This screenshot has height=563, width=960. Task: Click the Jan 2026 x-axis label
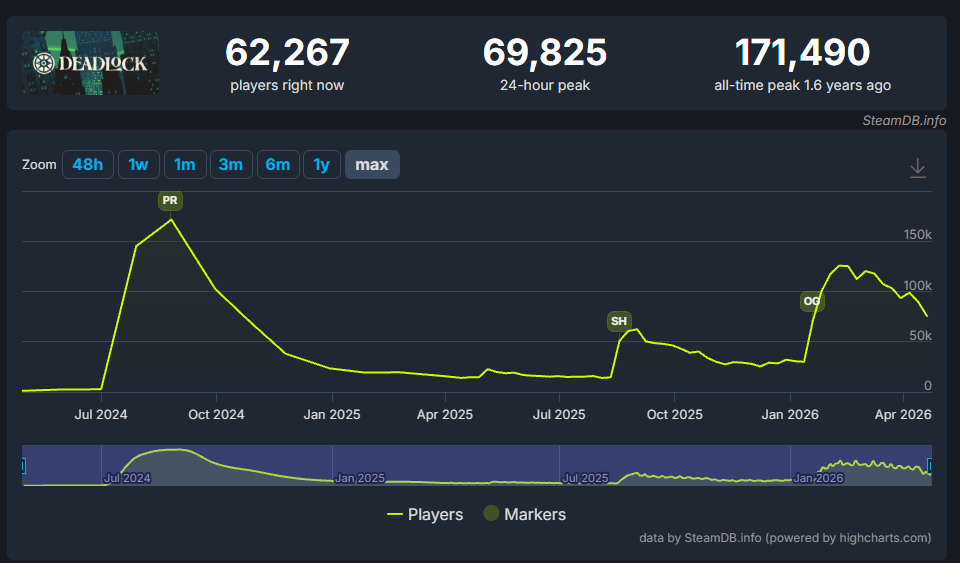point(790,414)
